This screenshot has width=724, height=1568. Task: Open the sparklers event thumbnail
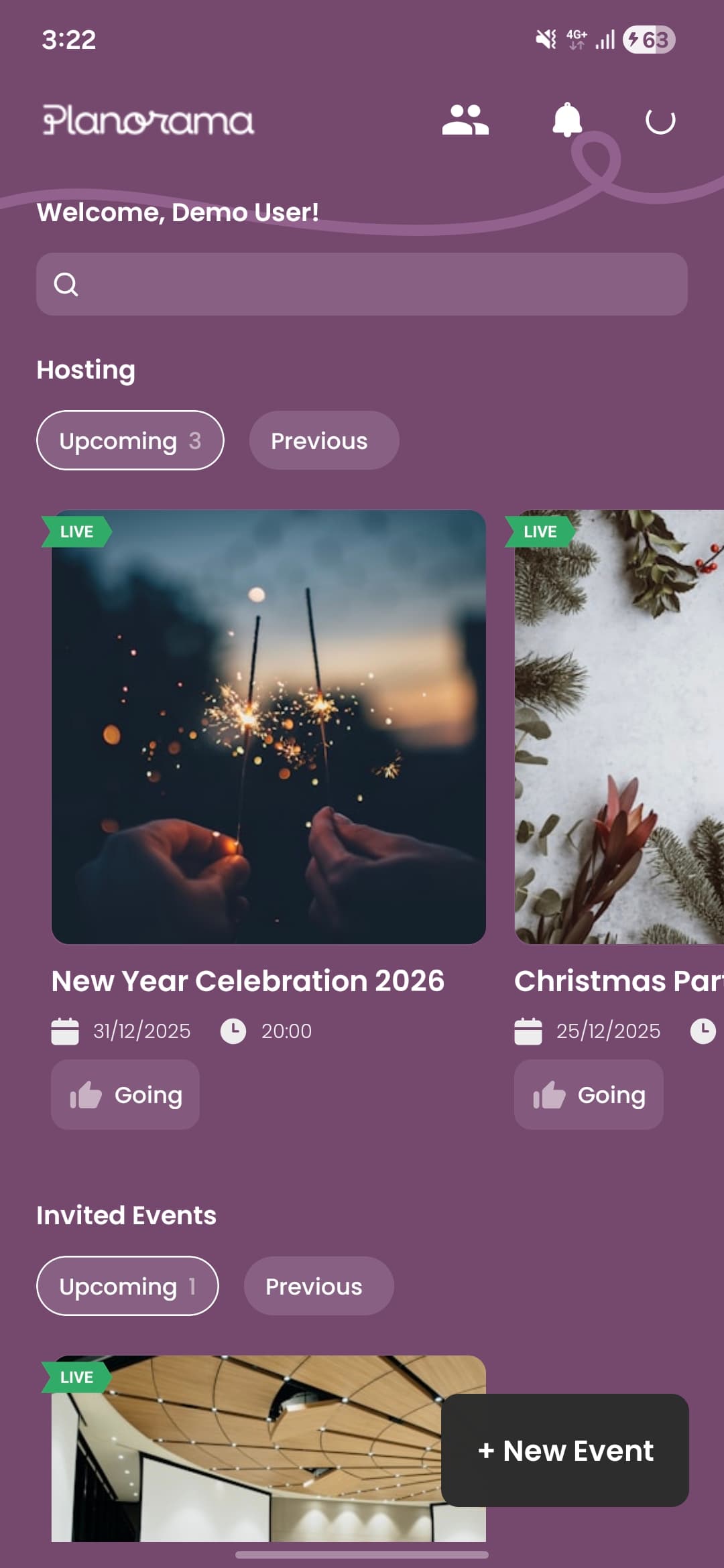tap(269, 727)
